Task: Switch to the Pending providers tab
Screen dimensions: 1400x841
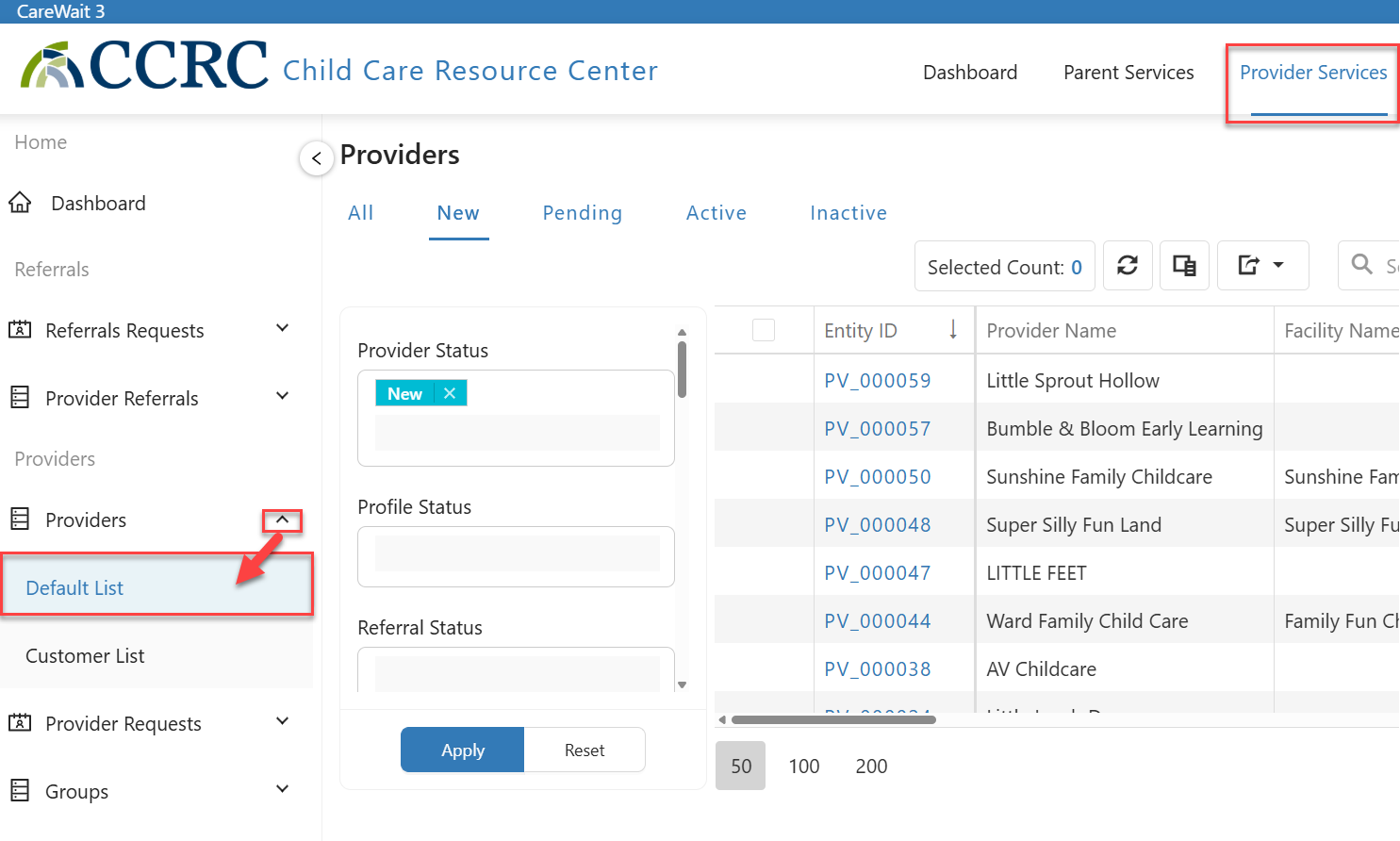Action: pyautogui.click(x=583, y=213)
